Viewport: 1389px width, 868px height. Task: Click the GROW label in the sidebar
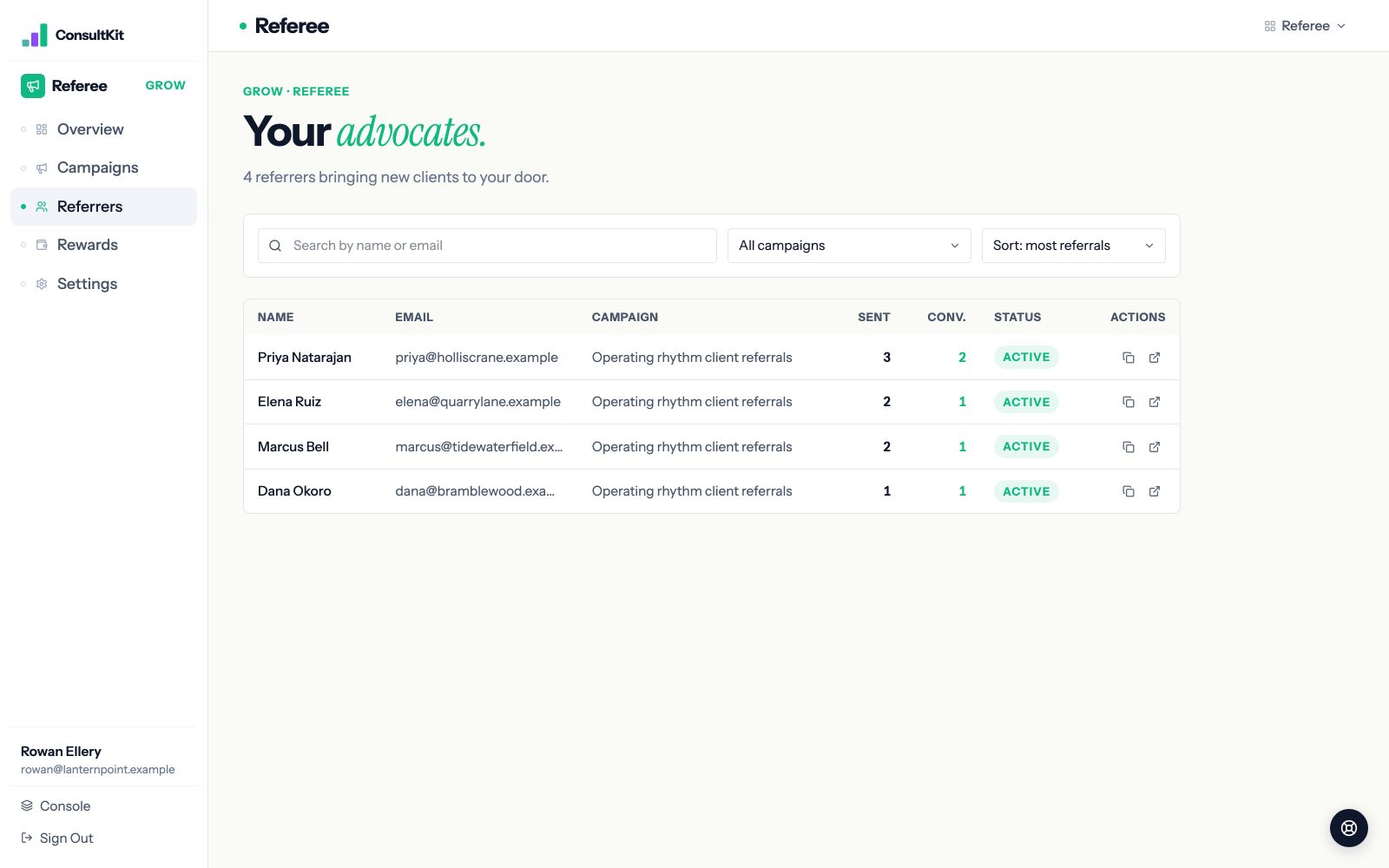tap(165, 86)
